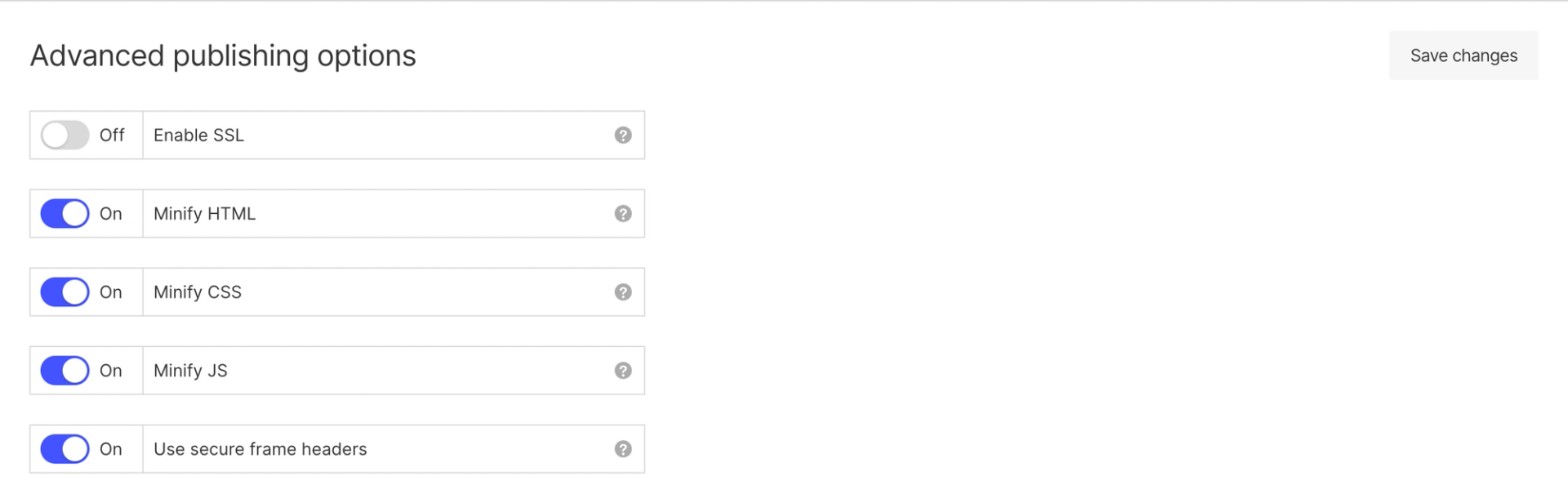The image size is (1568, 503).
Task: Disable the Minify HTML toggle
Action: pos(65,214)
